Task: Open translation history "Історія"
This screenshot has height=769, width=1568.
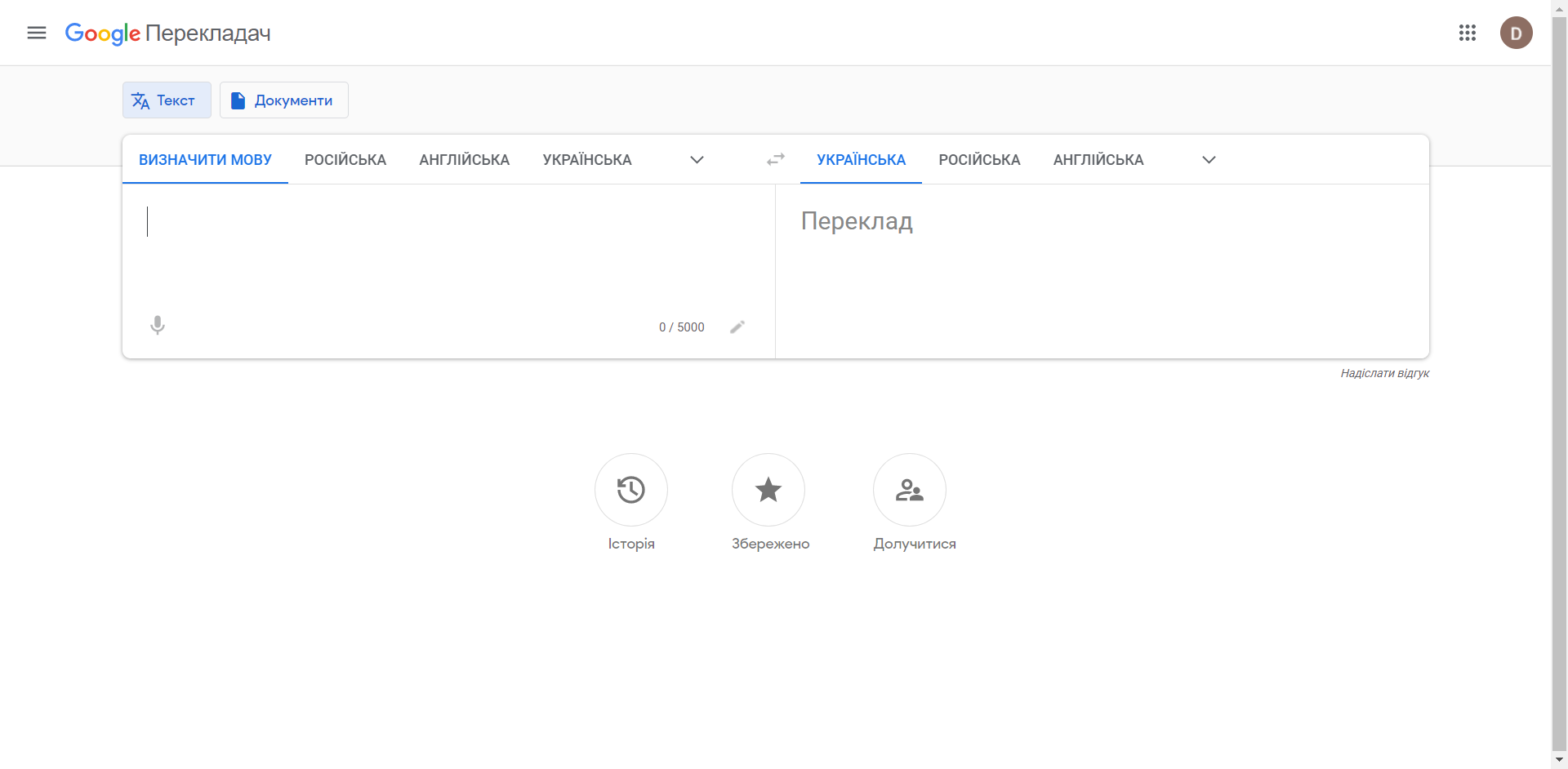Action: coord(630,490)
